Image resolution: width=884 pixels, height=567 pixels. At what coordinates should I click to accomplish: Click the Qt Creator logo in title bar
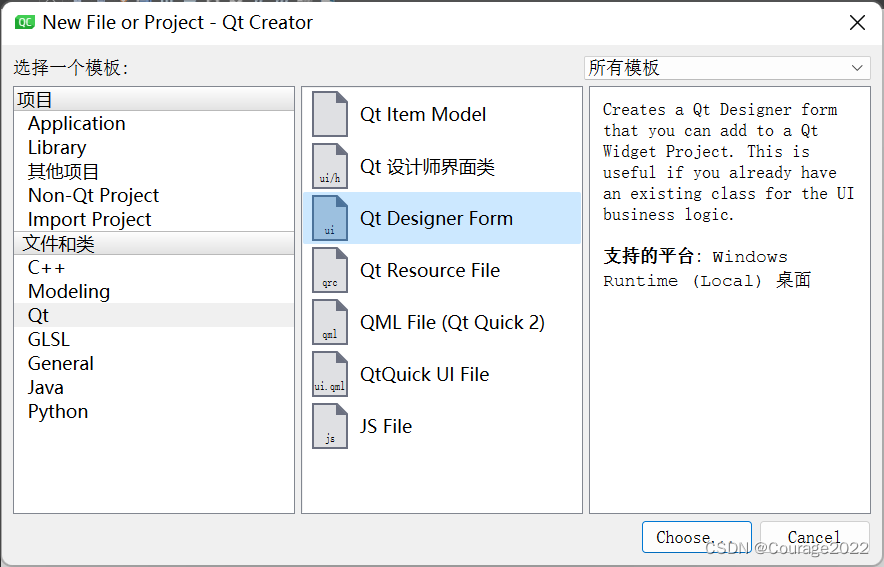[x=25, y=23]
